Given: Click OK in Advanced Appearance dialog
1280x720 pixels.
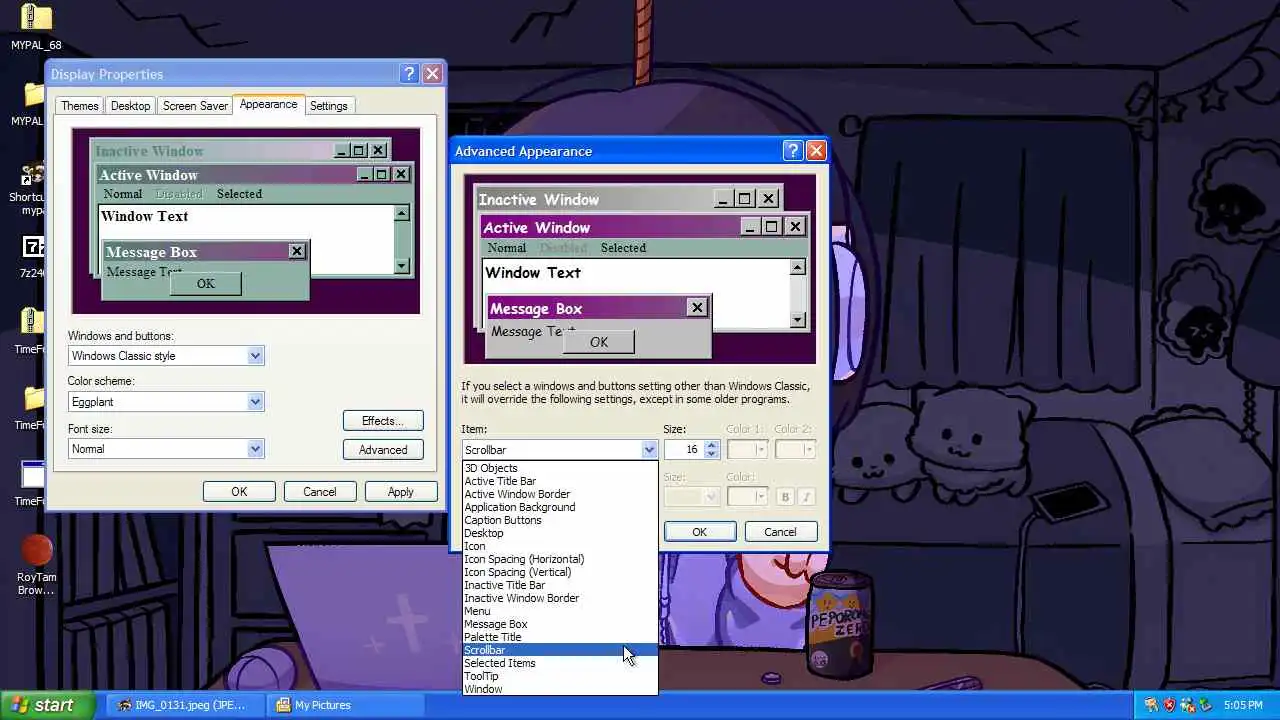Looking at the screenshot, I should [x=699, y=532].
